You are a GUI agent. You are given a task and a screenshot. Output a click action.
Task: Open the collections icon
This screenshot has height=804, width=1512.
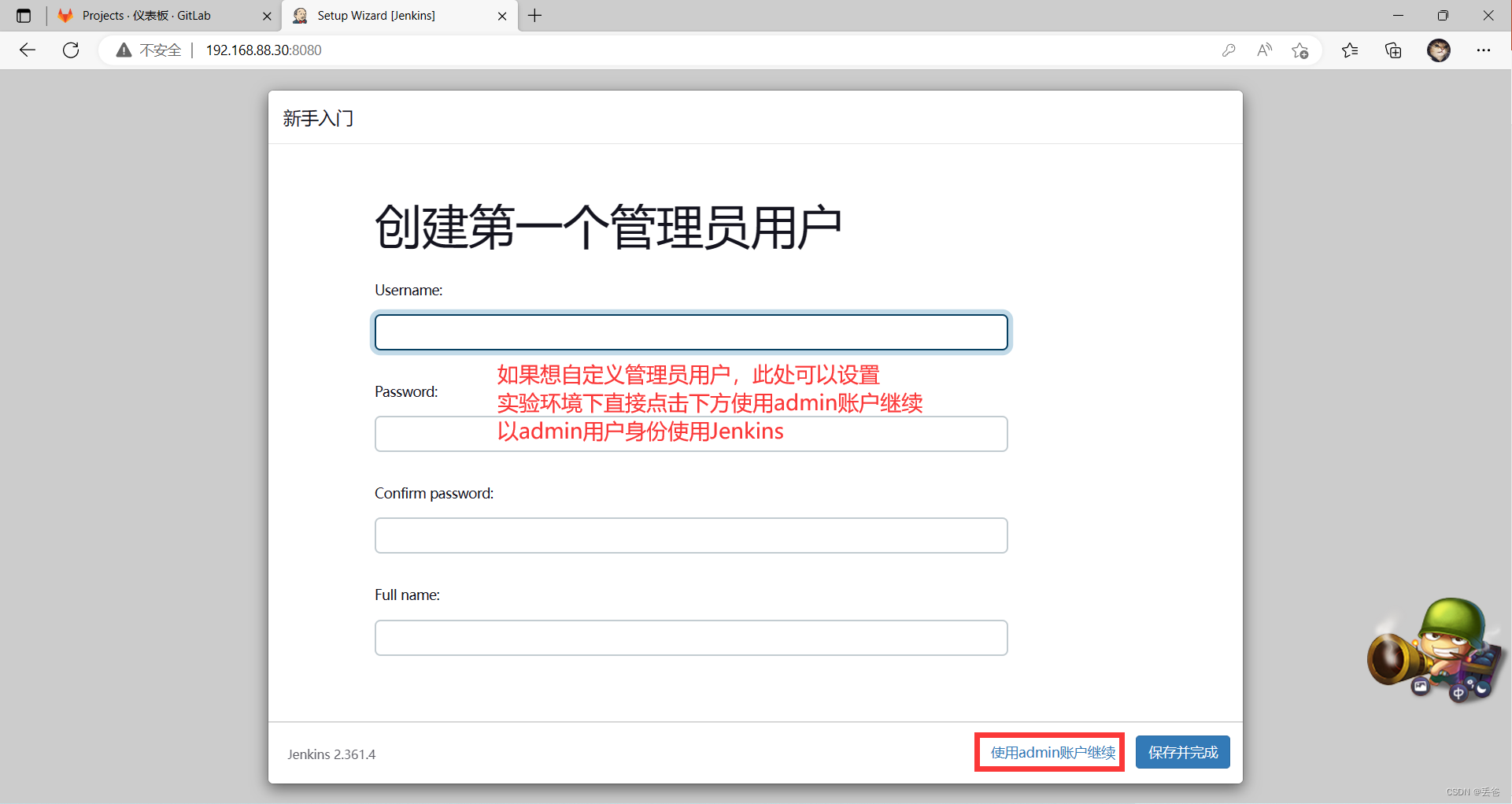click(x=1393, y=50)
